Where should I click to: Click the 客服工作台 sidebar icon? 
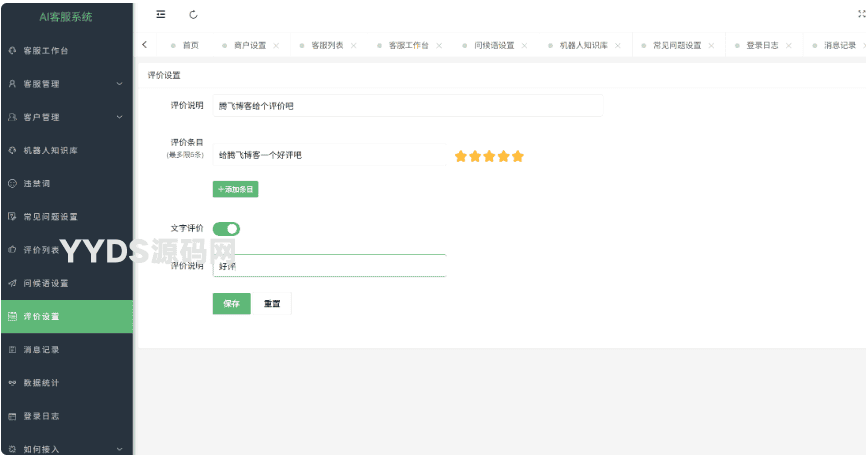12,51
